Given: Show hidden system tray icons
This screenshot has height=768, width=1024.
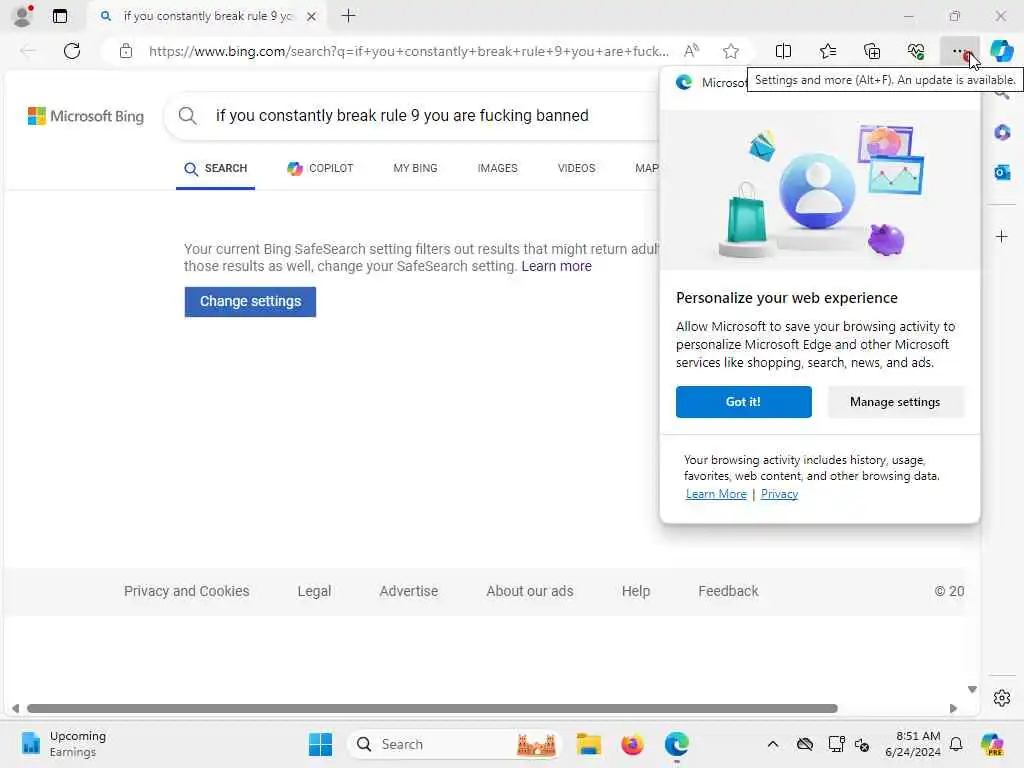Looking at the screenshot, I should [773, 744].
